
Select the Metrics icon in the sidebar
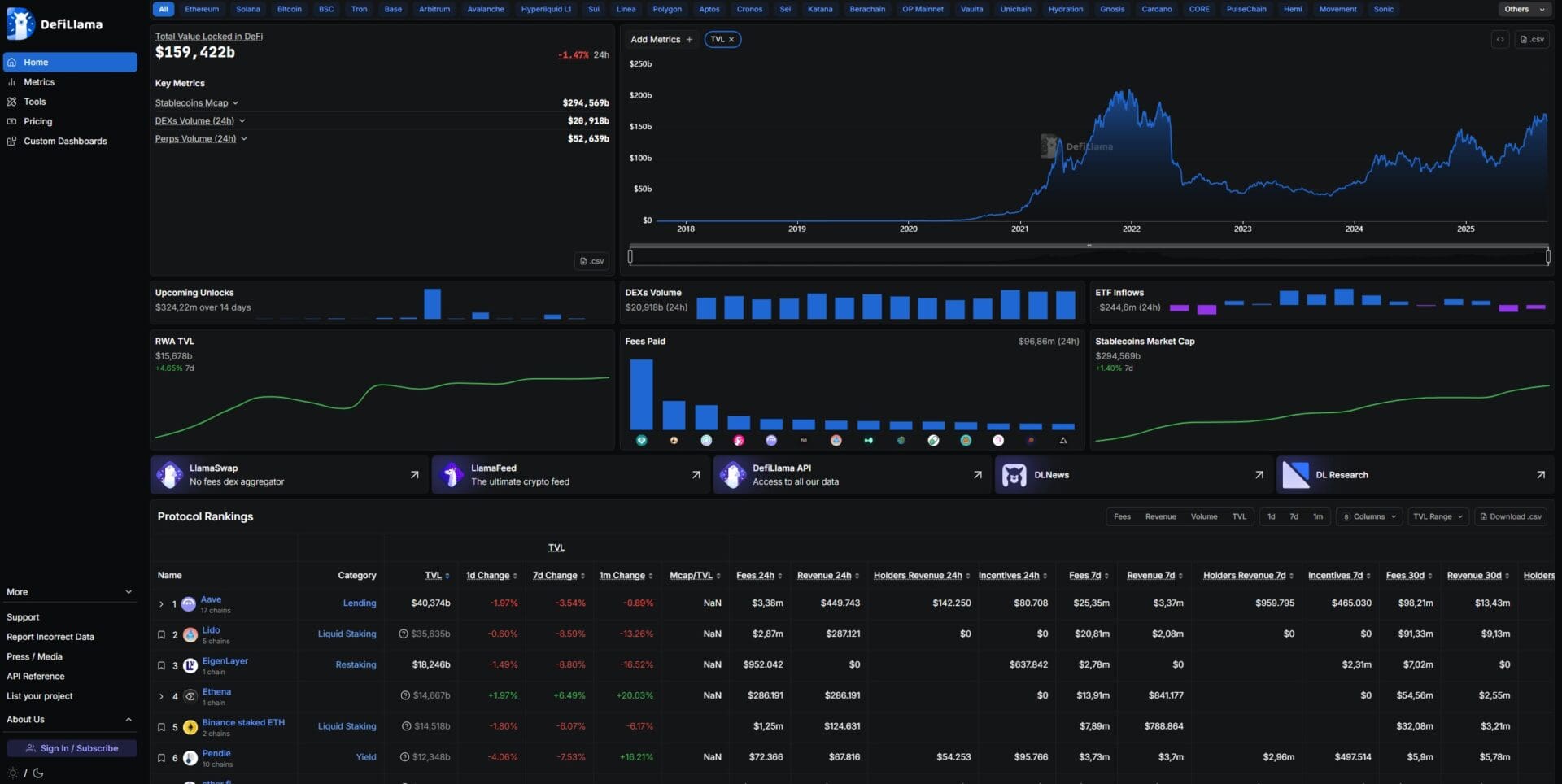coord(11,81)
